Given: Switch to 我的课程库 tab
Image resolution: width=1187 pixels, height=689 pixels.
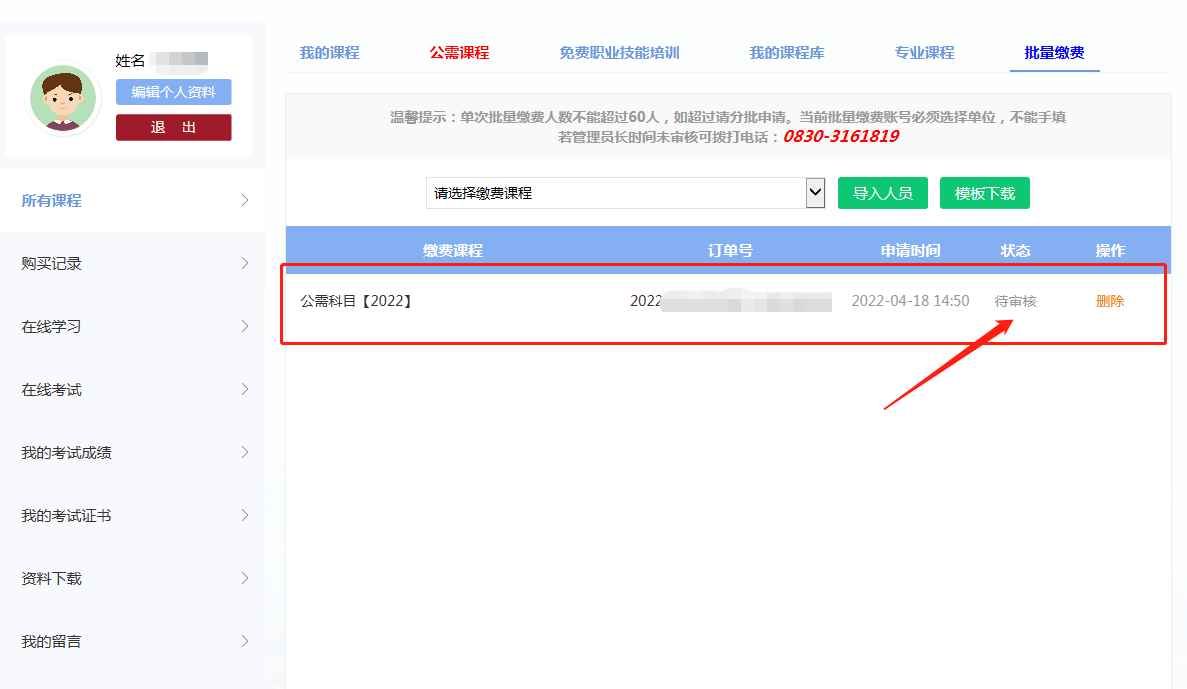Looking at the screenshot, I should (x=787, y=53).
